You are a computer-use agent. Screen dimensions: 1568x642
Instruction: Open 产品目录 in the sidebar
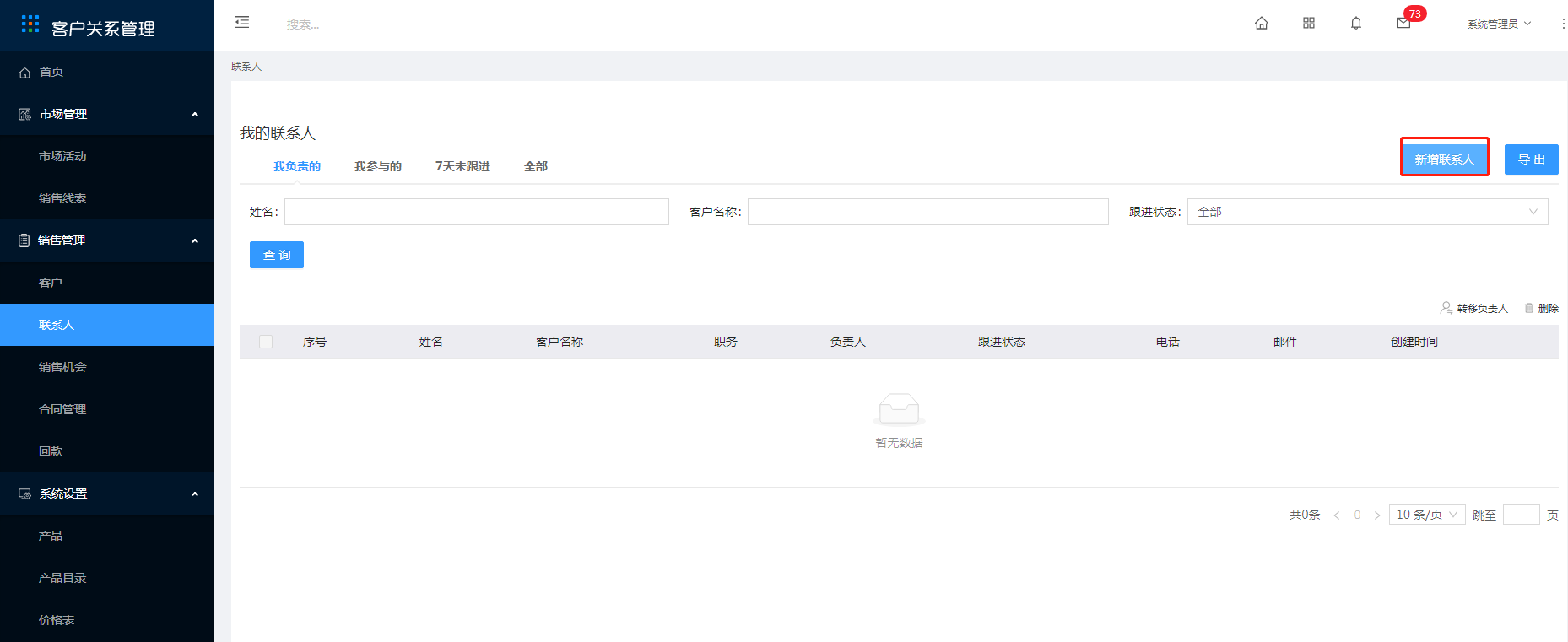click(x=107, y=578)
